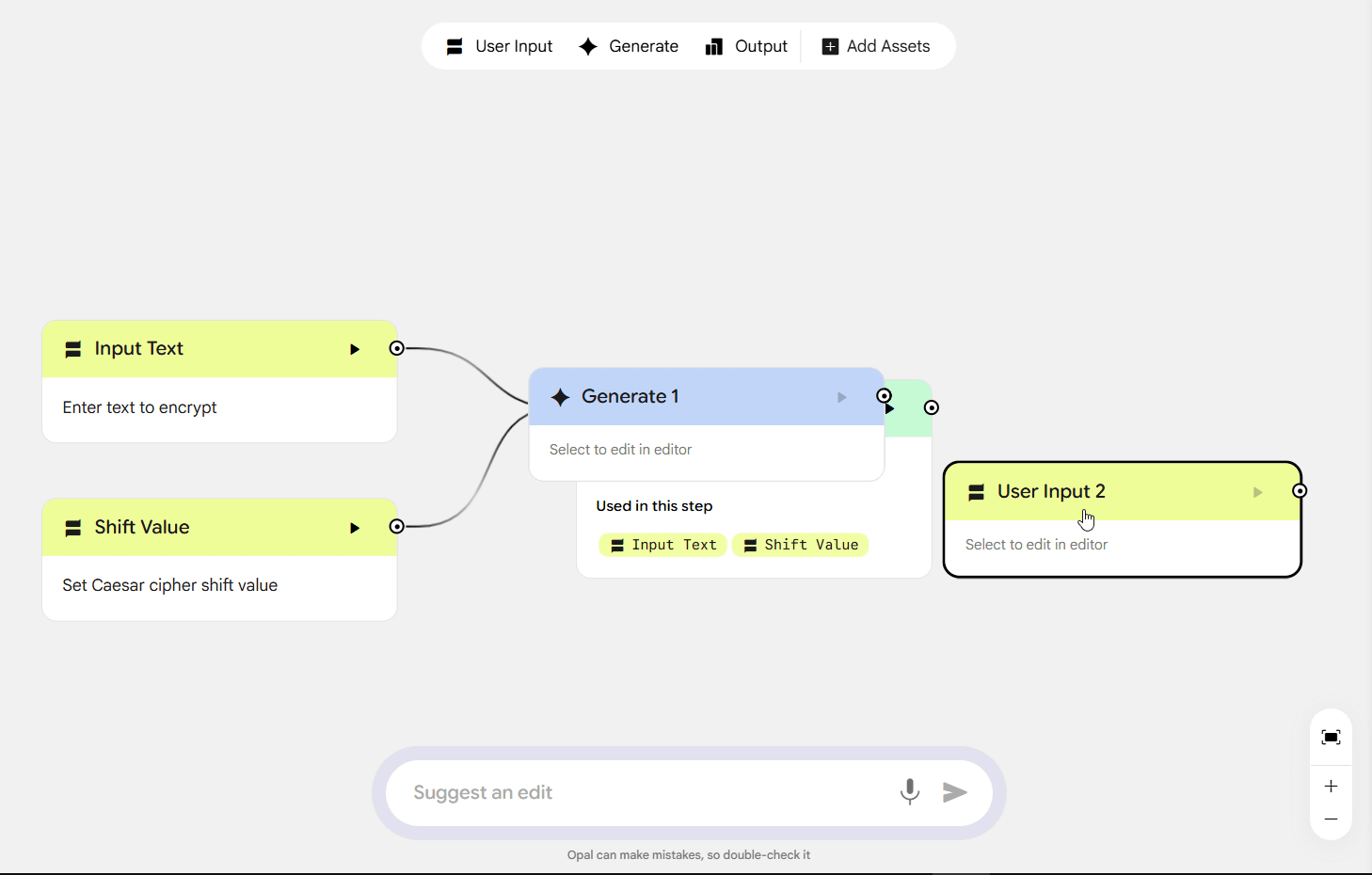Click the microphone icon in edit box
The width and height of the screenshot is (1372, 875).
click(909, 792)
